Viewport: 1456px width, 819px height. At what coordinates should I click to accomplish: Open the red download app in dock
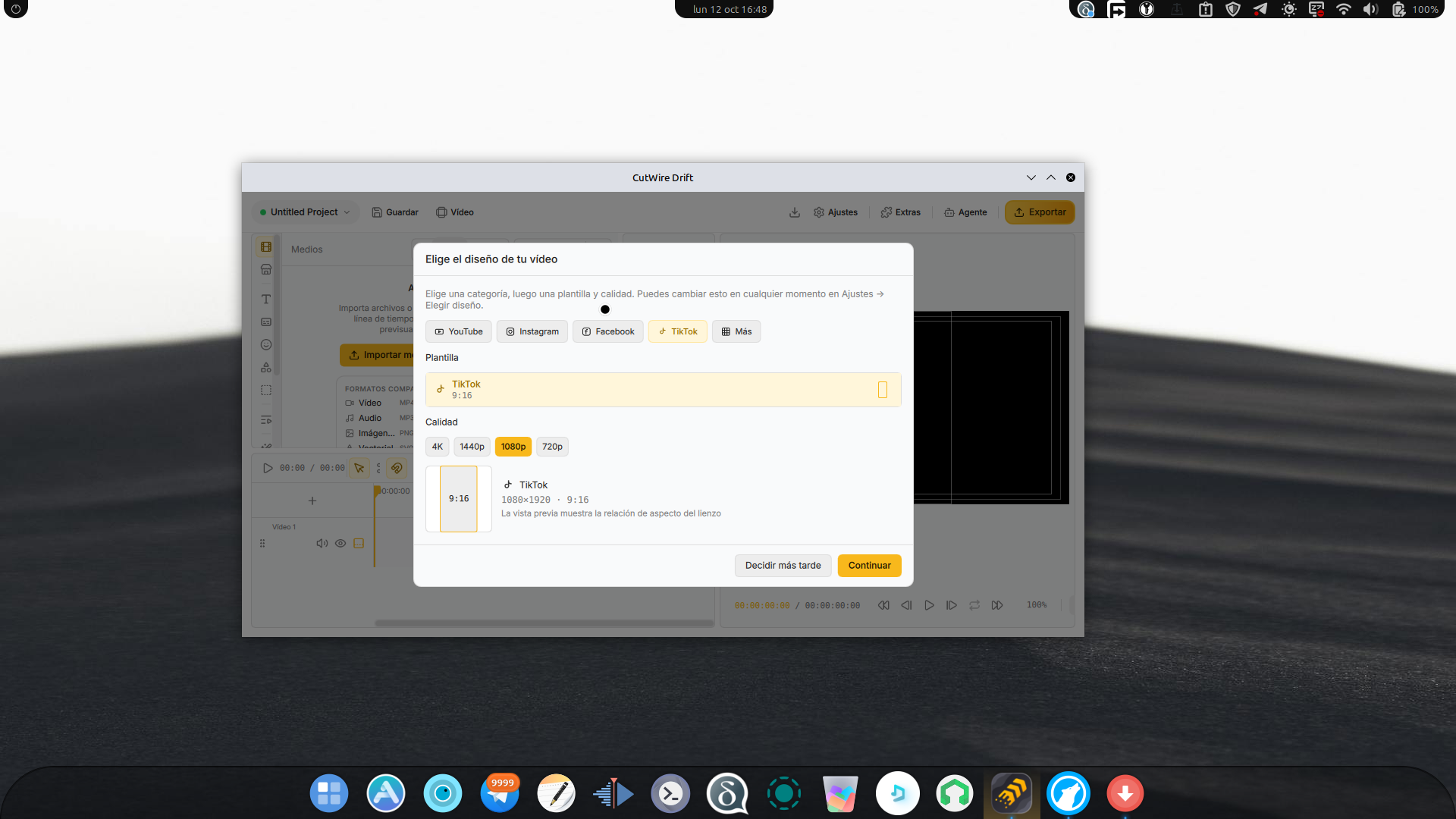[x=1125, y=794]
